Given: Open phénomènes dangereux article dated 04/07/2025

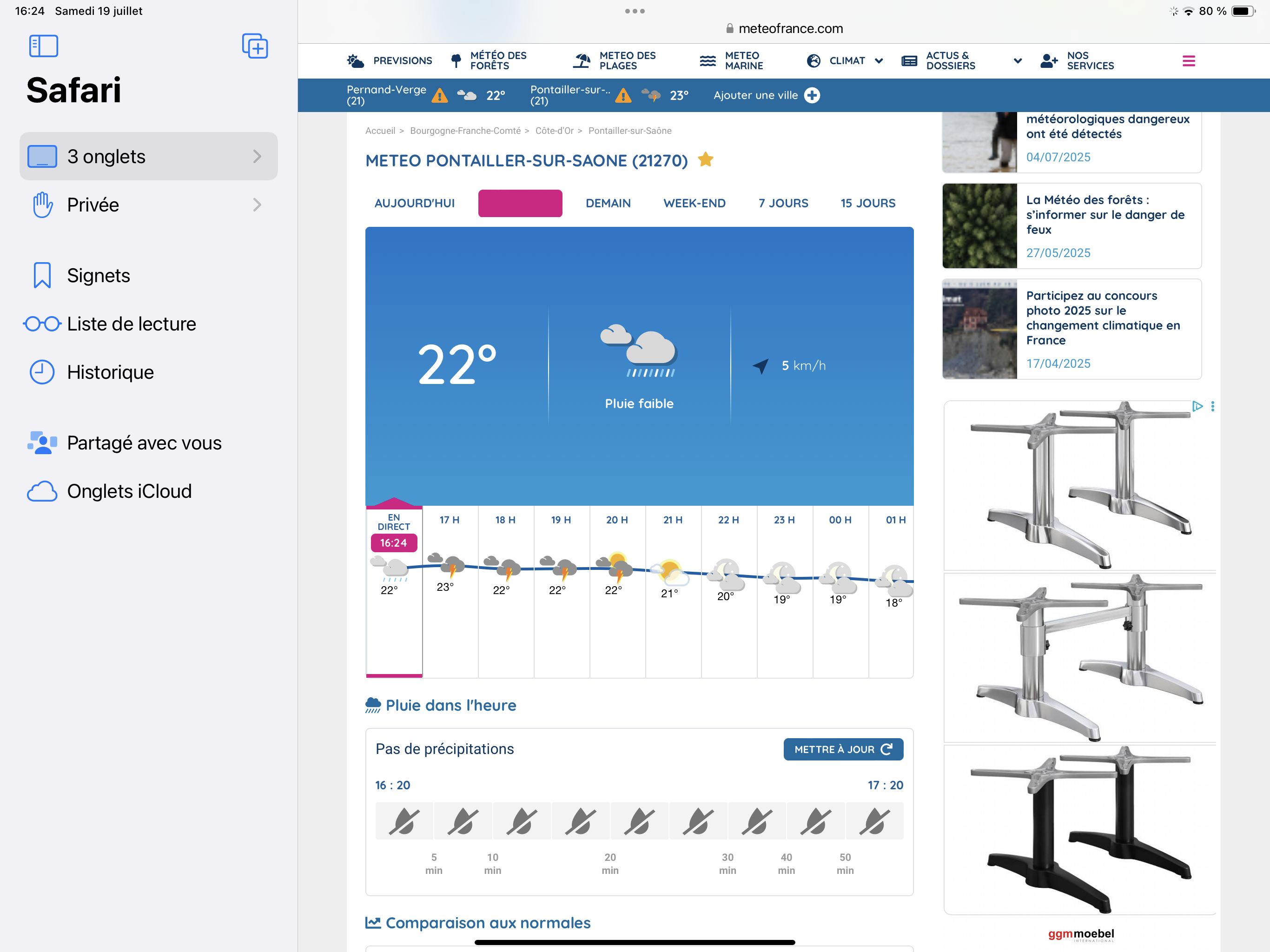Looking at the screenshot, I should point(1072,142).
